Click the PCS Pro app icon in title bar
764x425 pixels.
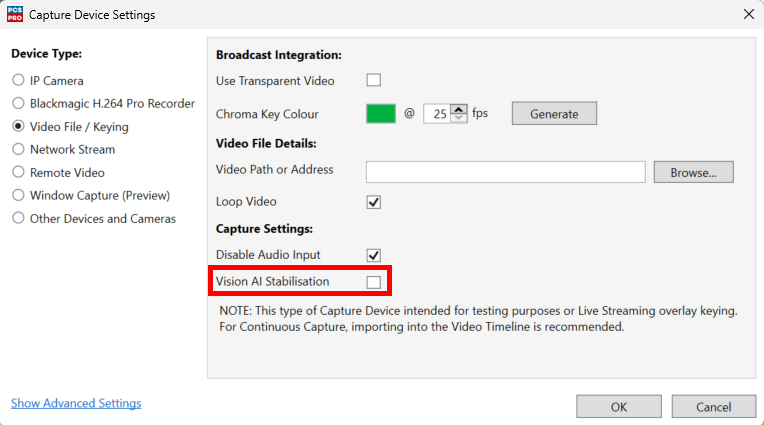[x=15, y=14]
